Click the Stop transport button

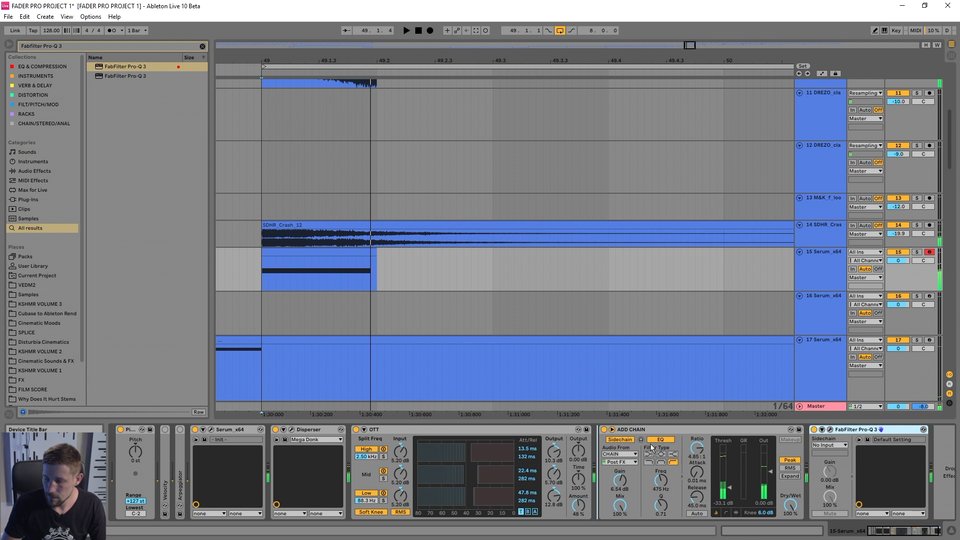click(418, 30)
